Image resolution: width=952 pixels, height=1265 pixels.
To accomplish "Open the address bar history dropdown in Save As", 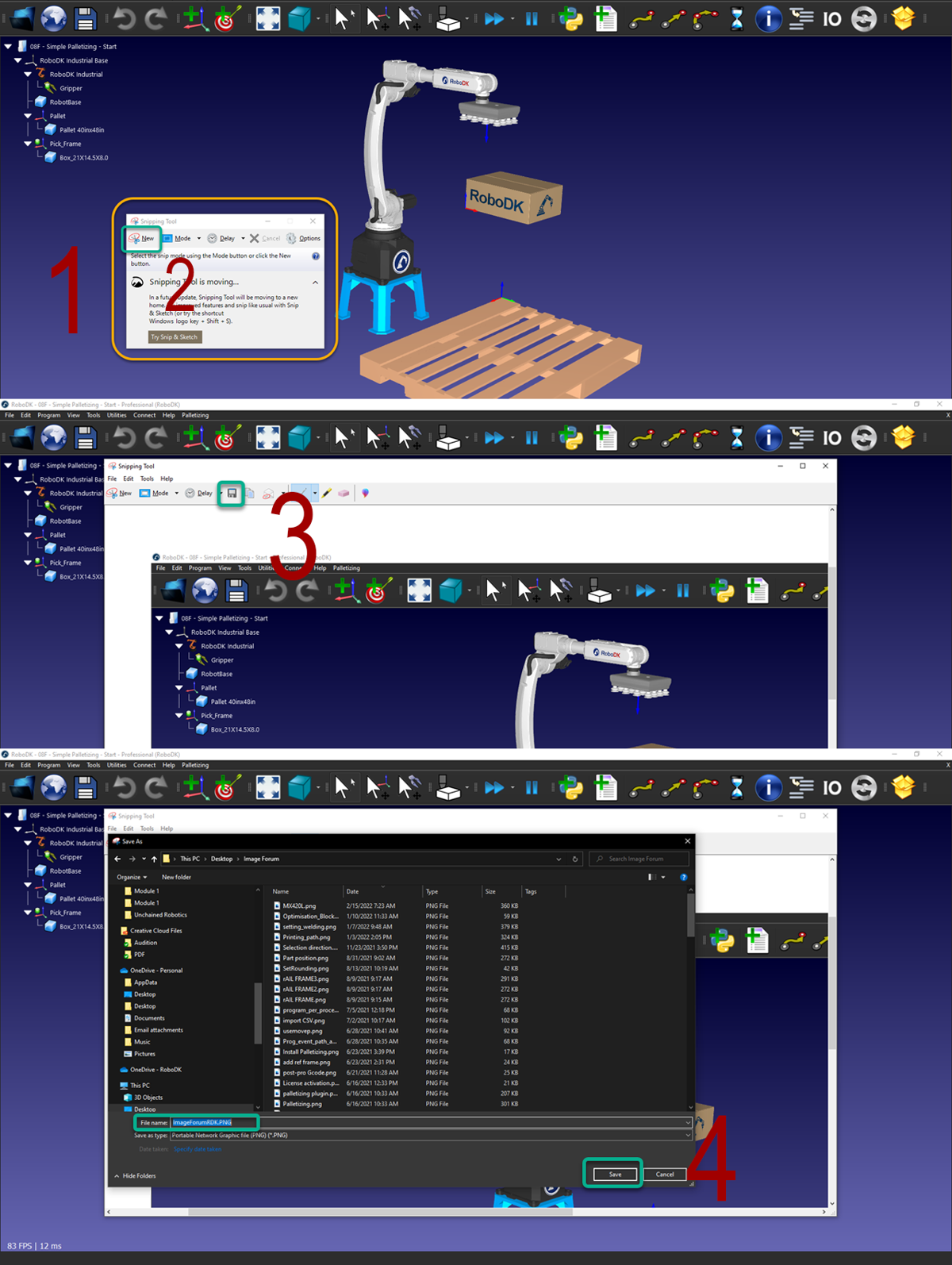I will click(x=559, y=859).
